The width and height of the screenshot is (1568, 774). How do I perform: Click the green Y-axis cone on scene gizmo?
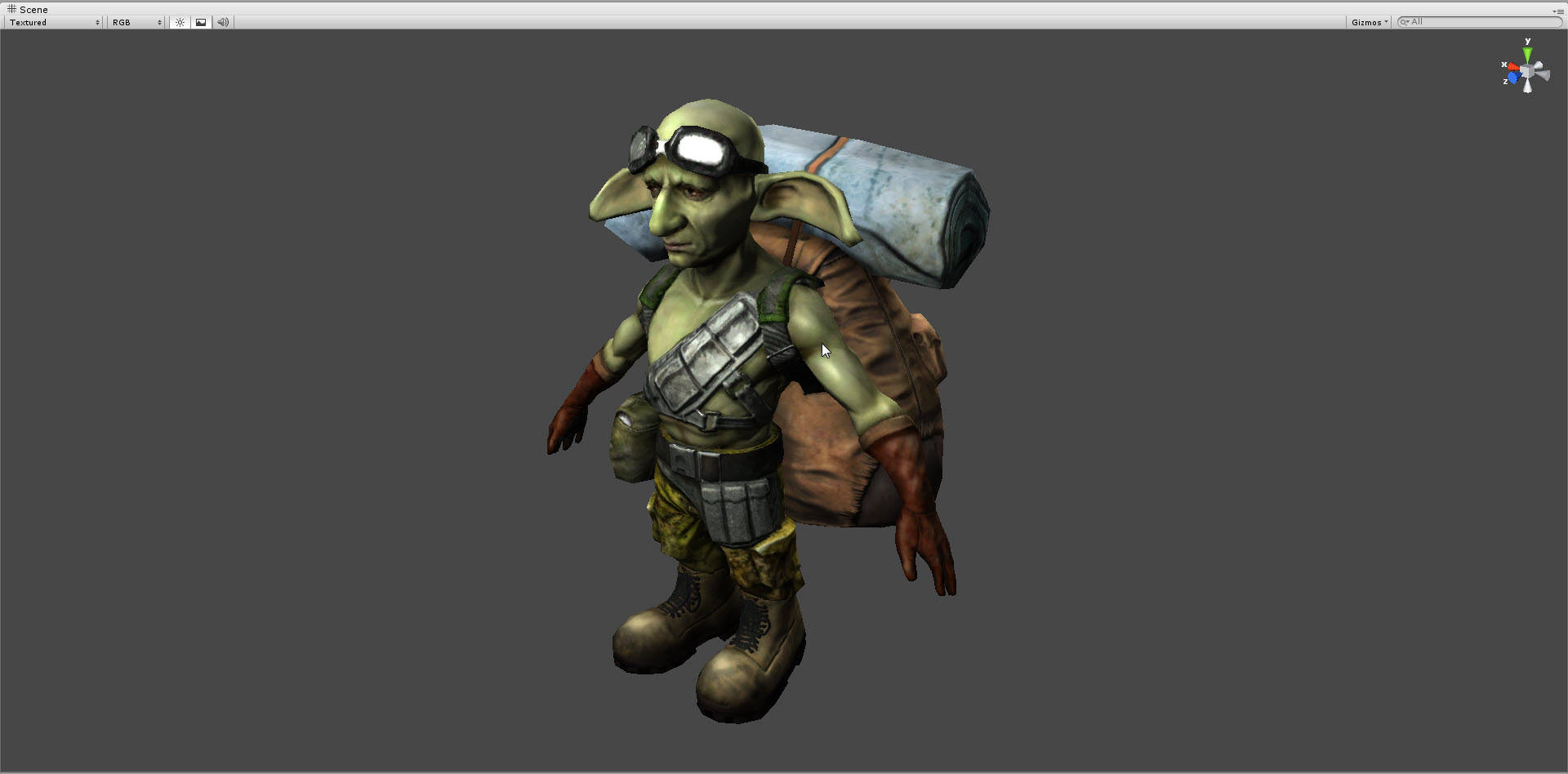coord(1527,54)
